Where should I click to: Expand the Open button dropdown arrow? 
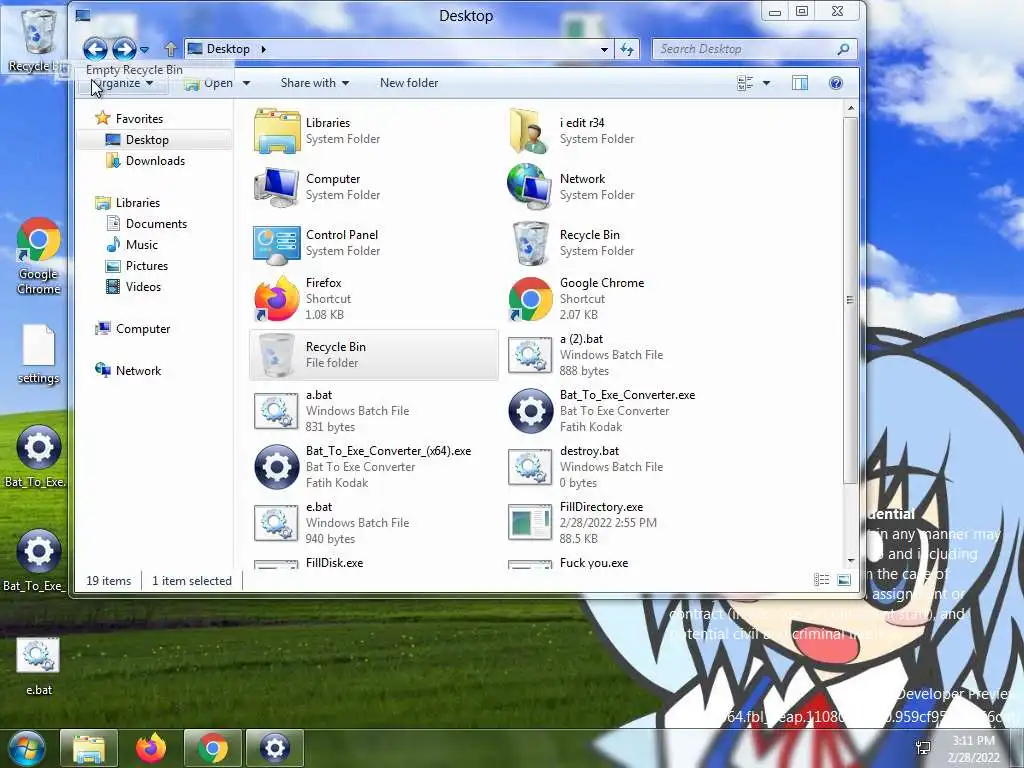pyautogui.click(x=246, y=83)
